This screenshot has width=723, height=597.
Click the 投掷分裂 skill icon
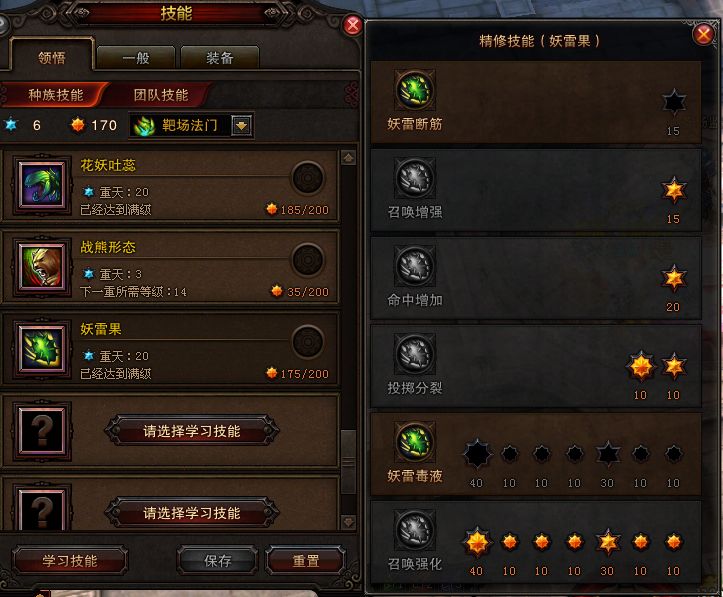coord(415,354)
